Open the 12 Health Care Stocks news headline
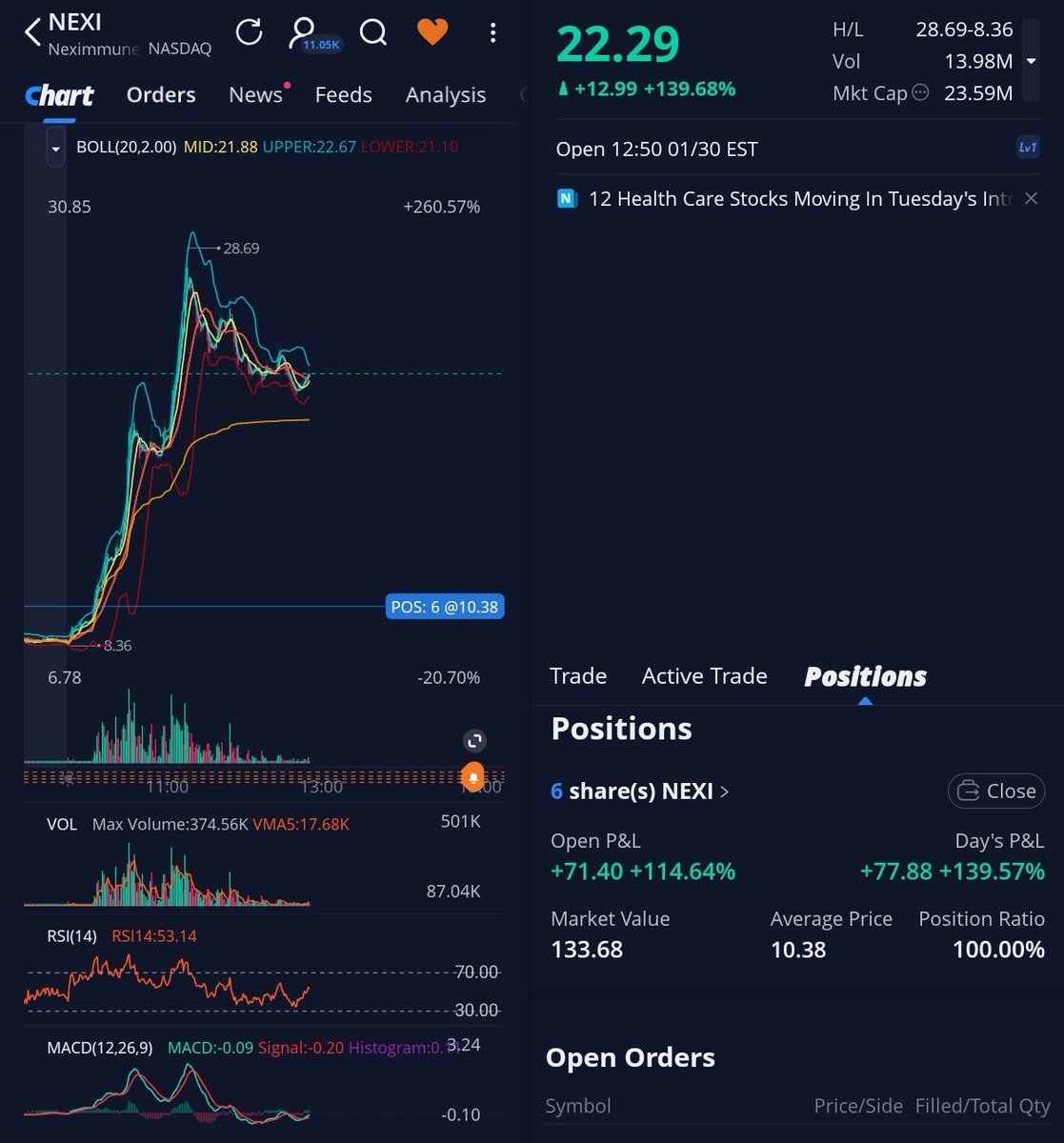This screenshot has width=1064, height=1143. click(x=799, y=199)
